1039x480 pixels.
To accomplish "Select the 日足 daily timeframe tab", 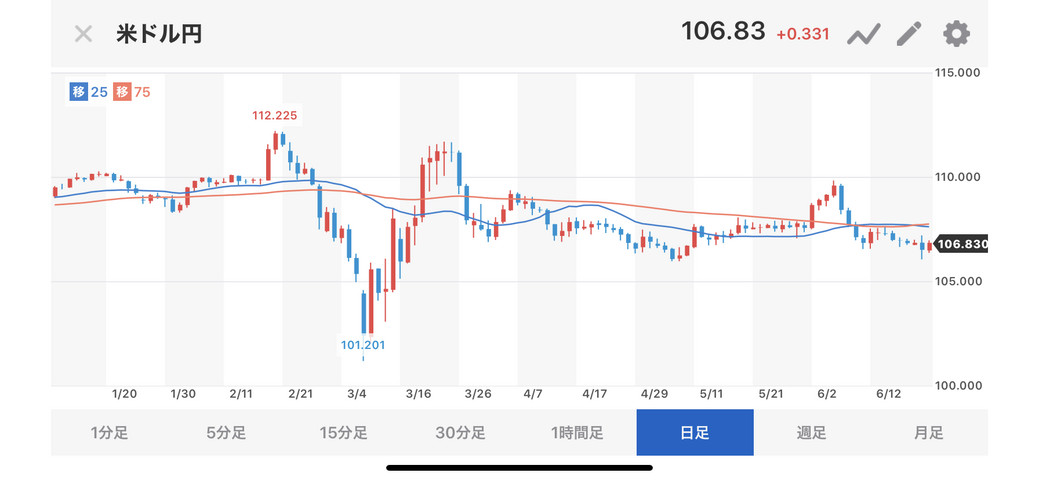I will tap(694, 433).
